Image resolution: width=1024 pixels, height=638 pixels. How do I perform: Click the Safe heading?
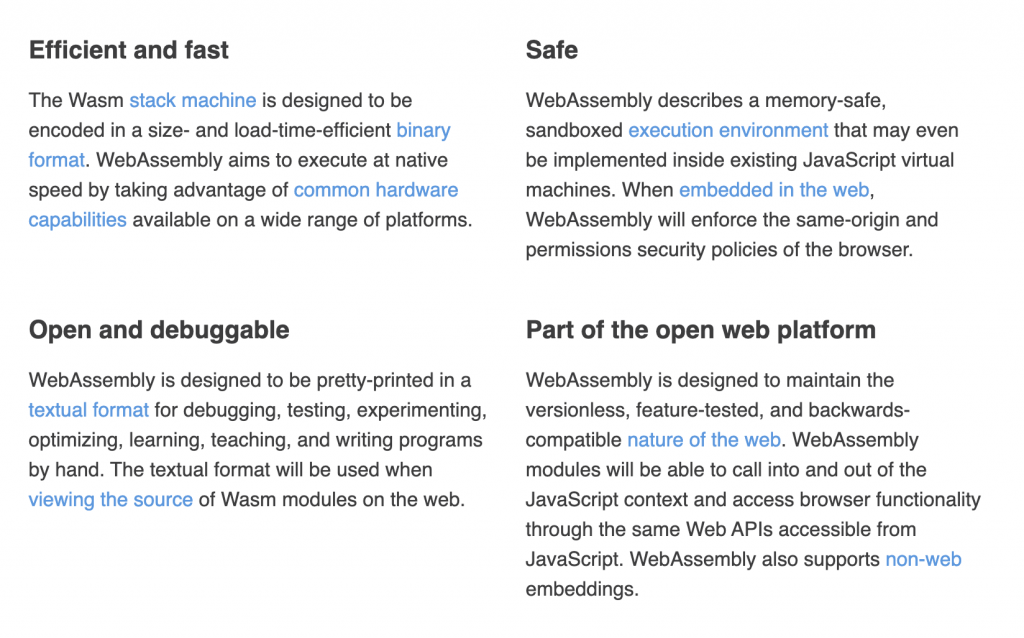(551, 50)
